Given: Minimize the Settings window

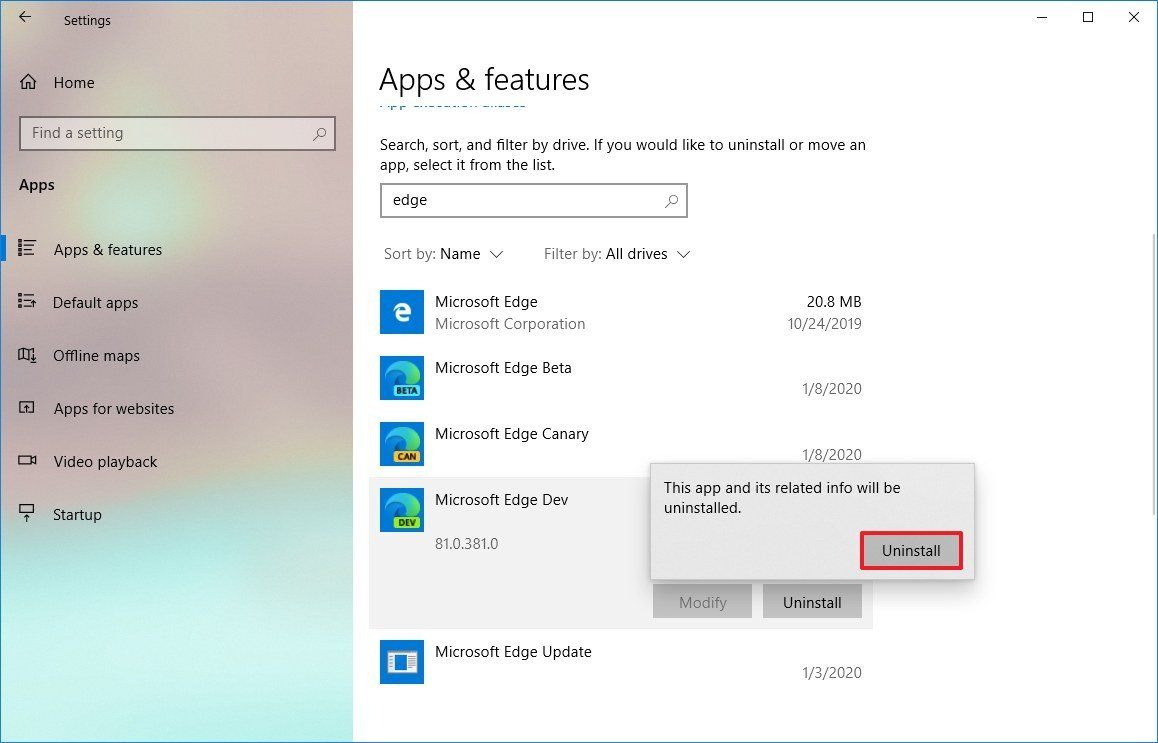Looking at the screenshot, I should (1042, 17).
